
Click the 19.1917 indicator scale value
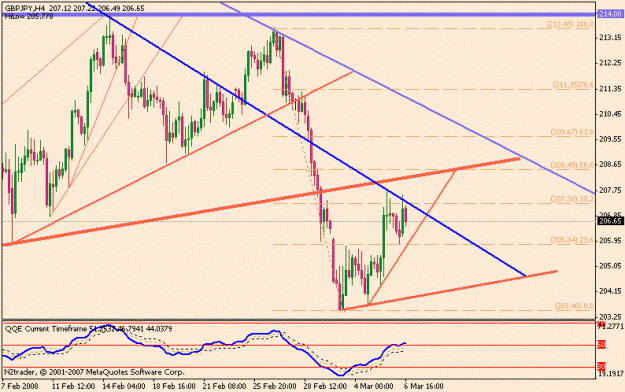click(610, 374)
